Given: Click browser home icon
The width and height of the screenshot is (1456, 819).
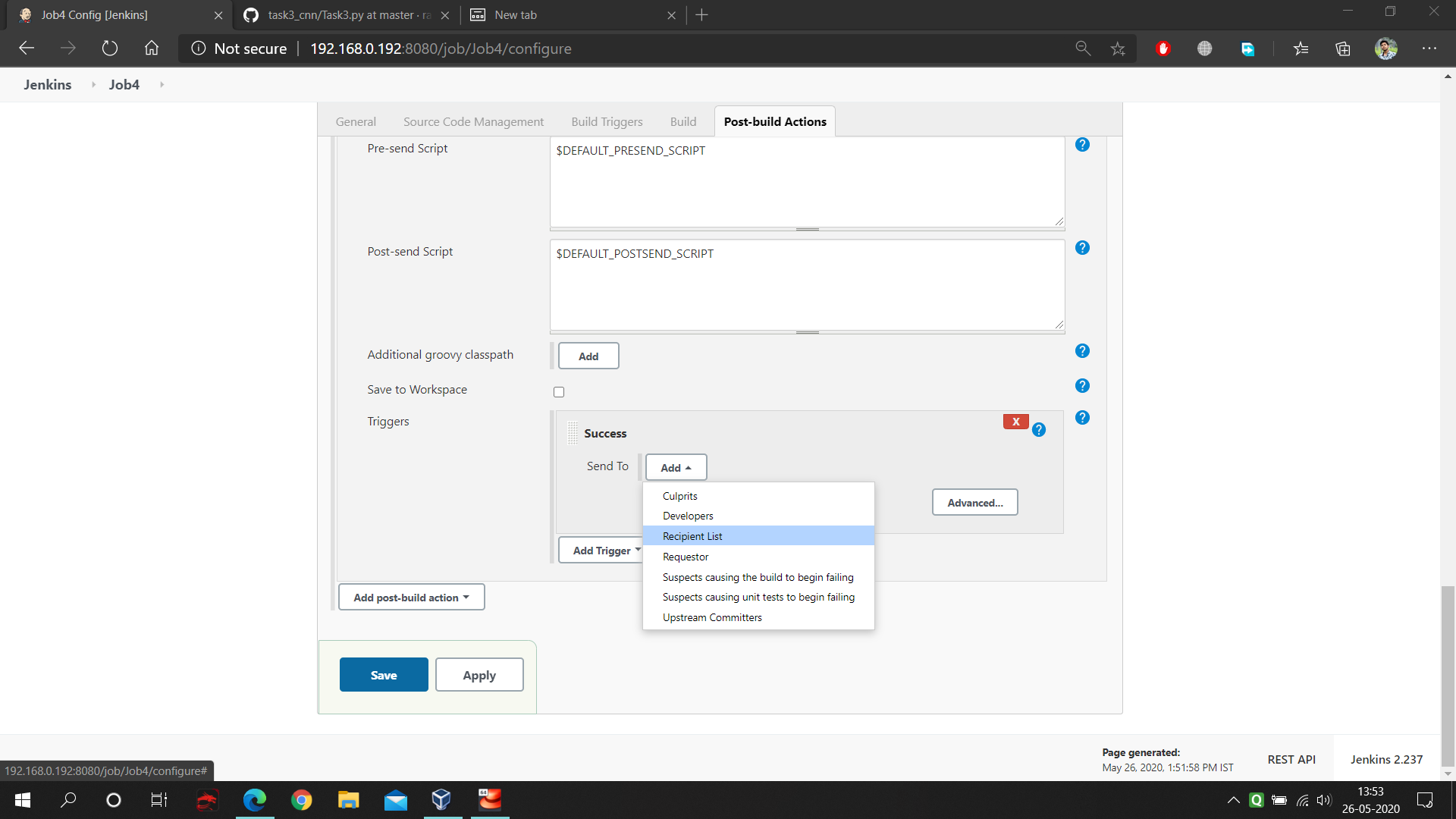Looking at the screenshot, I should point(152,49).
